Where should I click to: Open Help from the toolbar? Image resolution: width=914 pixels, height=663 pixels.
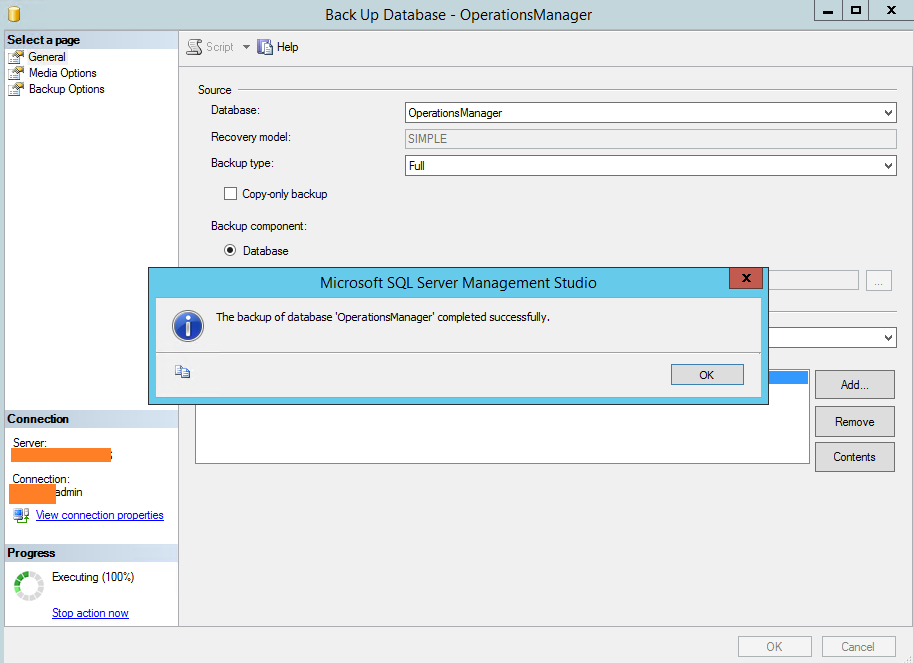point(278,47)
